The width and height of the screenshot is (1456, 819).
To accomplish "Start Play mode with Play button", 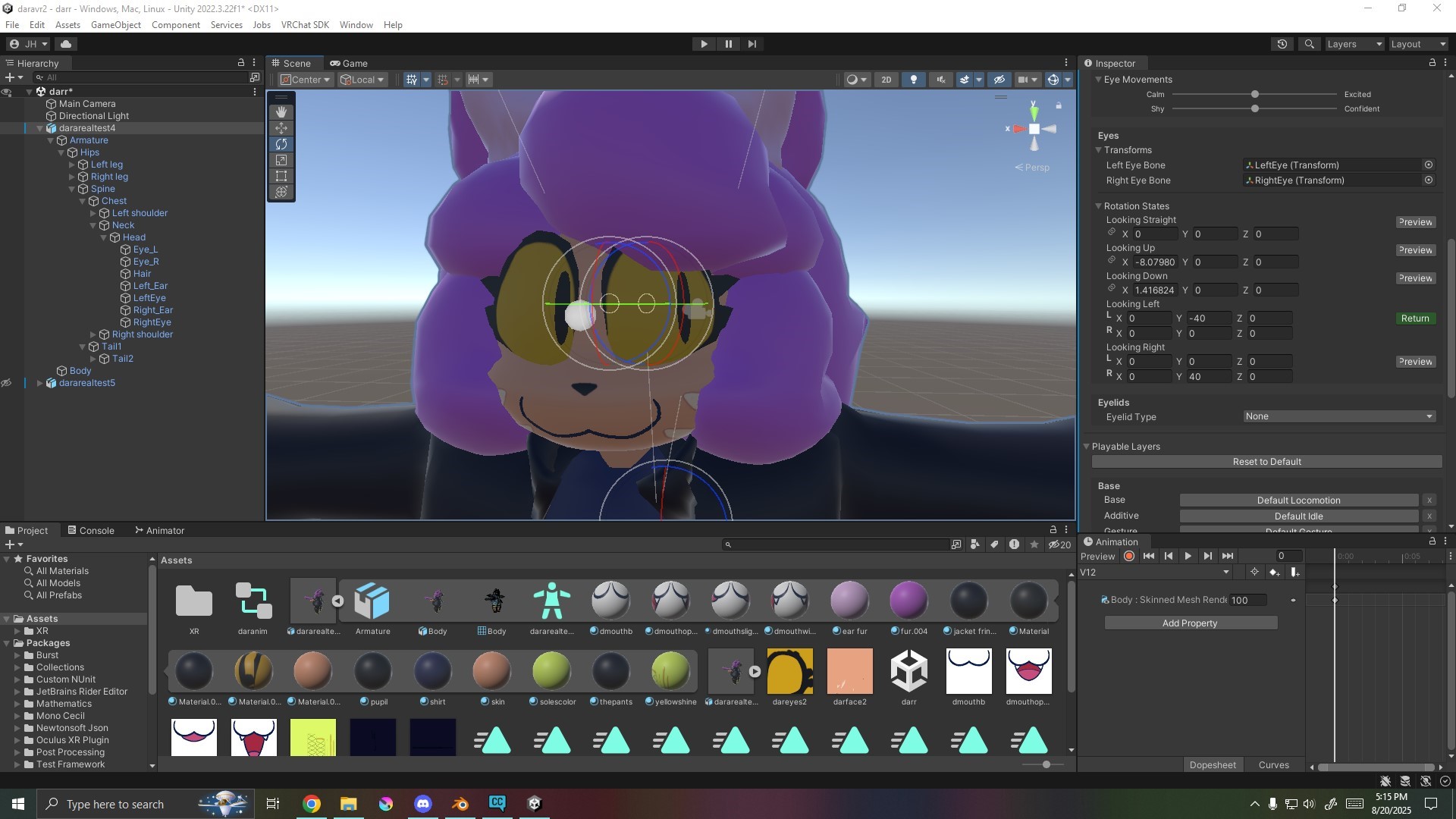I will tap(704, 44).
